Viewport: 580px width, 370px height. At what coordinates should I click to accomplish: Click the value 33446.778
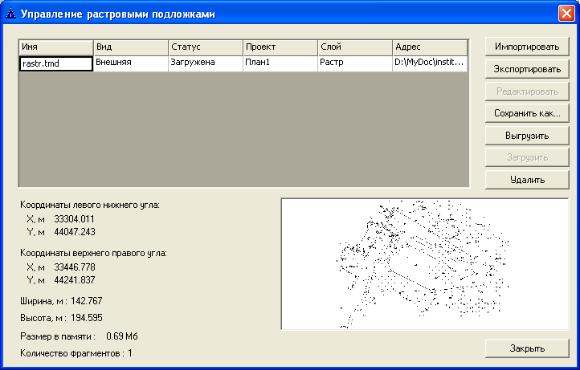pyautogui.click(x=75, y=267)
